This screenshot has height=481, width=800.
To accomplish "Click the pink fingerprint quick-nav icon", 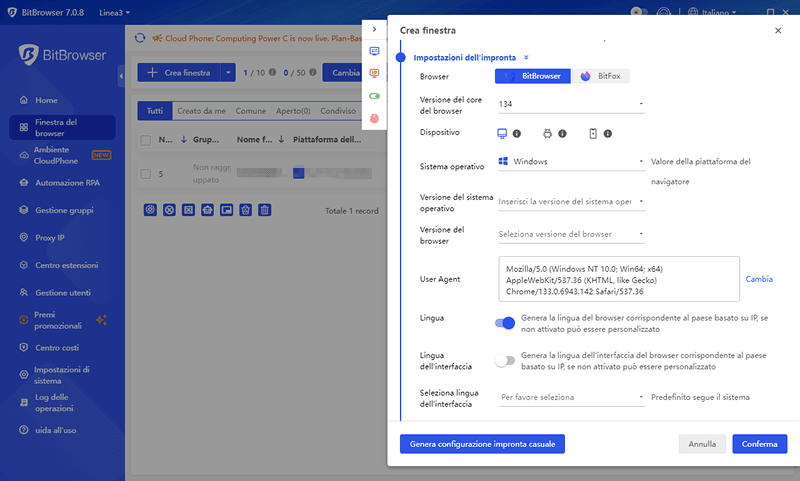I will 374,118.
